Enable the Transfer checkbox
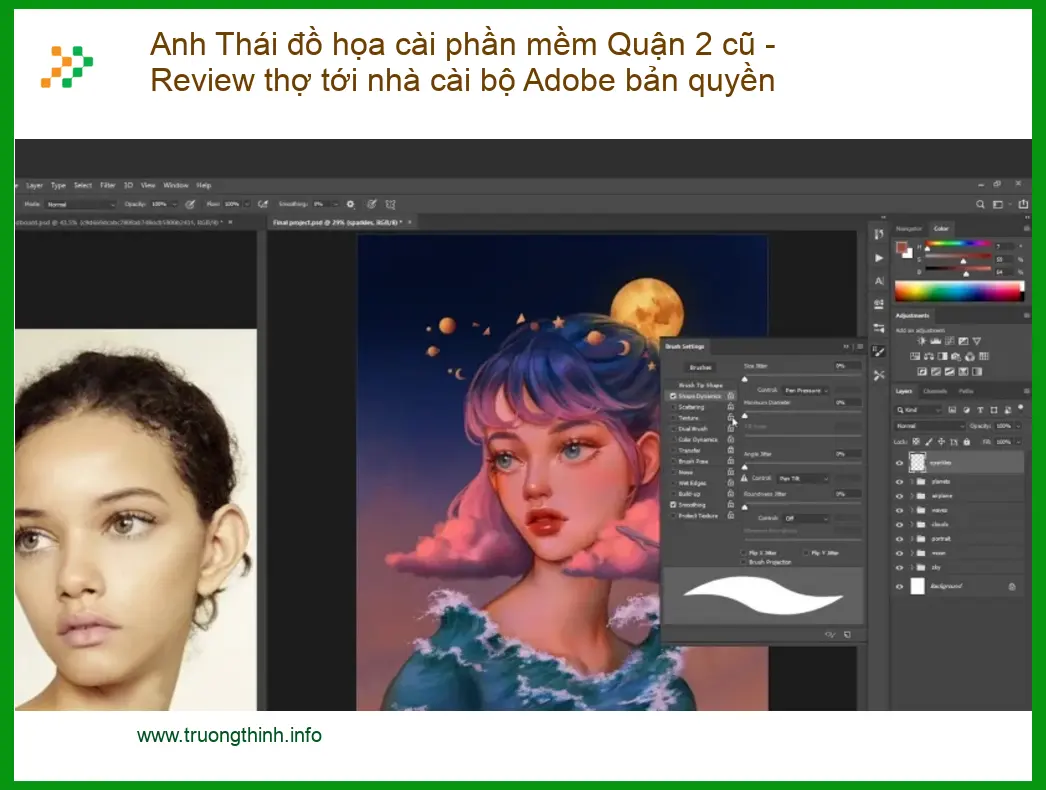The height and width of the screenshot is (790, 1046). [x=673, y=450]
